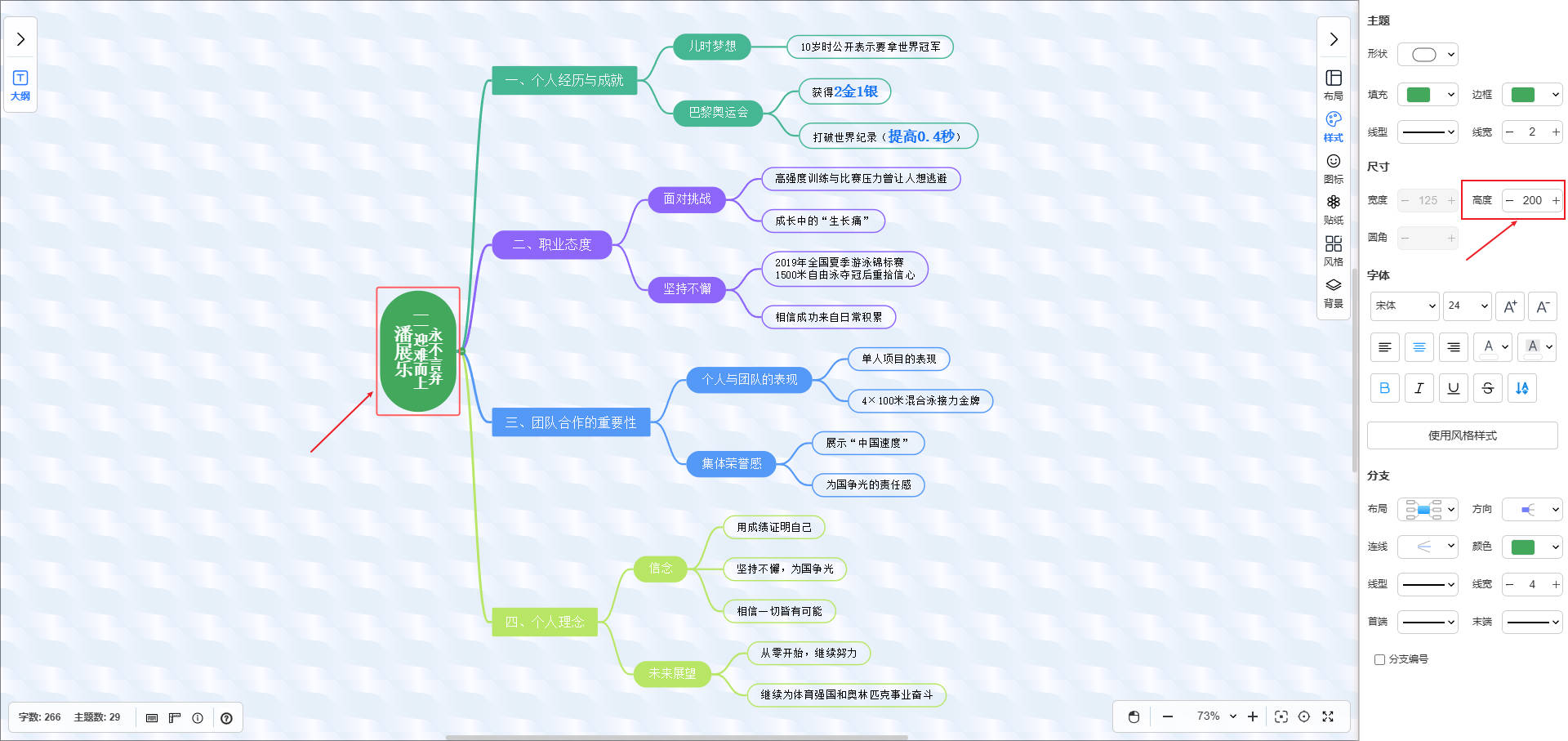This screenshot has height=741, width=1568.
Task: Click the help question mark icon
Action: pos(226,718)
